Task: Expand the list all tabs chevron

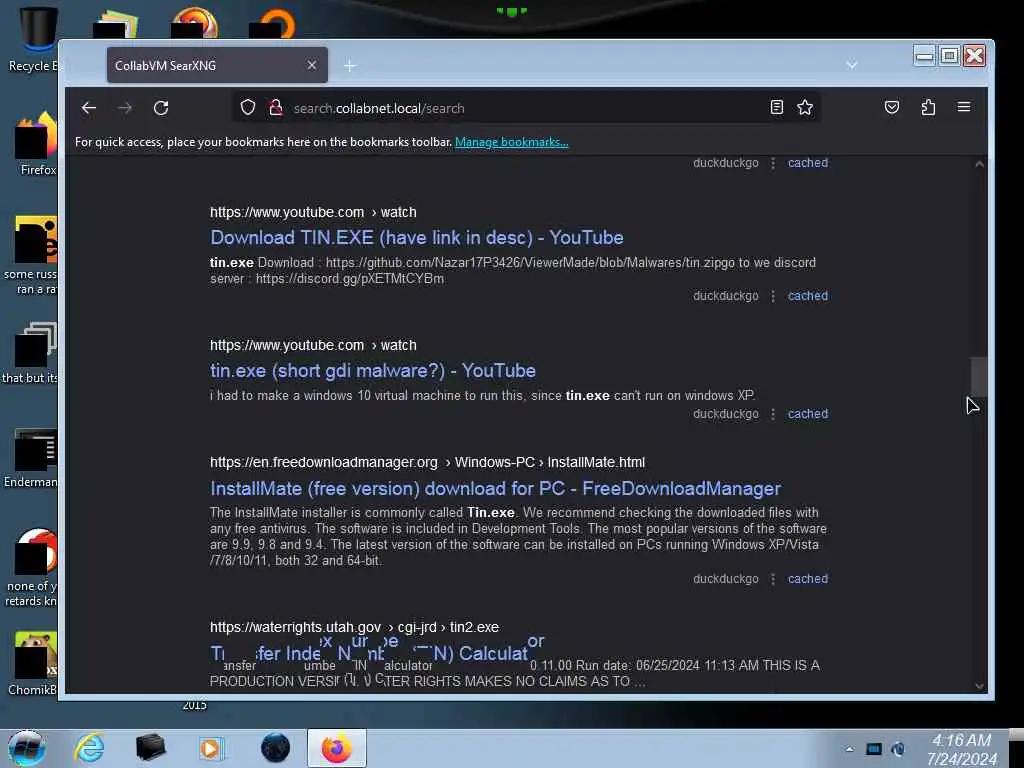Action: pyautogui.click(x=852, y=65)
